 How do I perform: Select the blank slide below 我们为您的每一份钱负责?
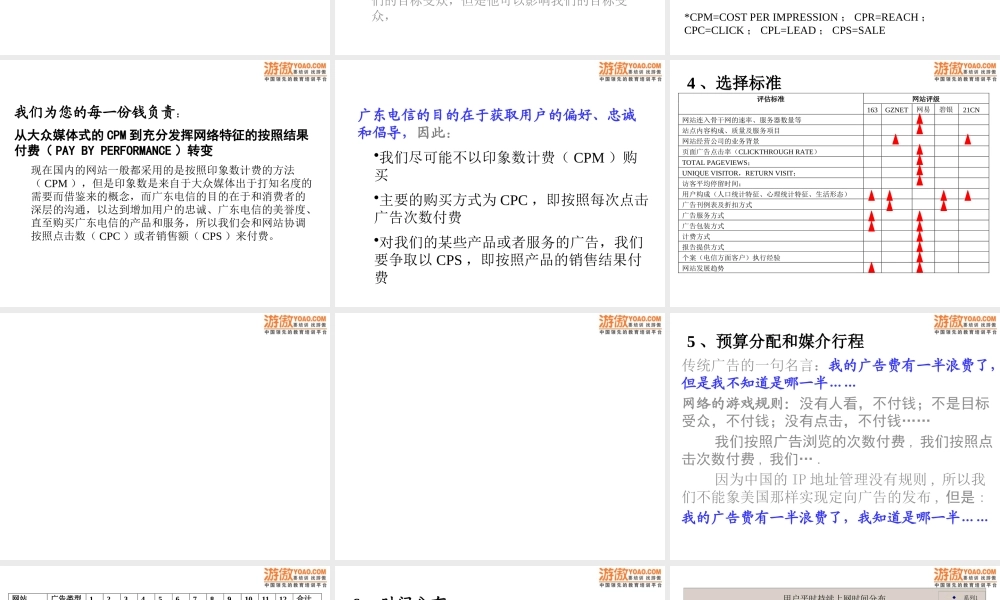[165, 436]
